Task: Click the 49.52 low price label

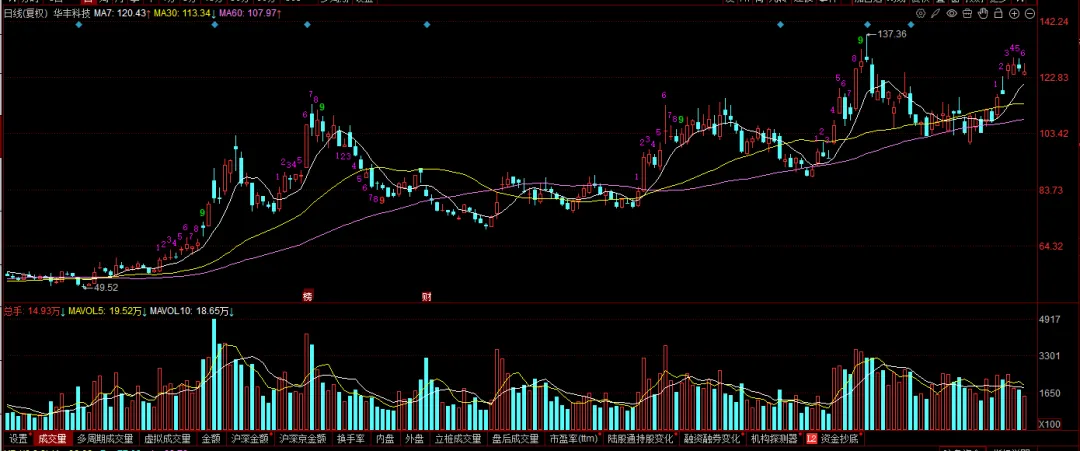Action: (106, 288)
